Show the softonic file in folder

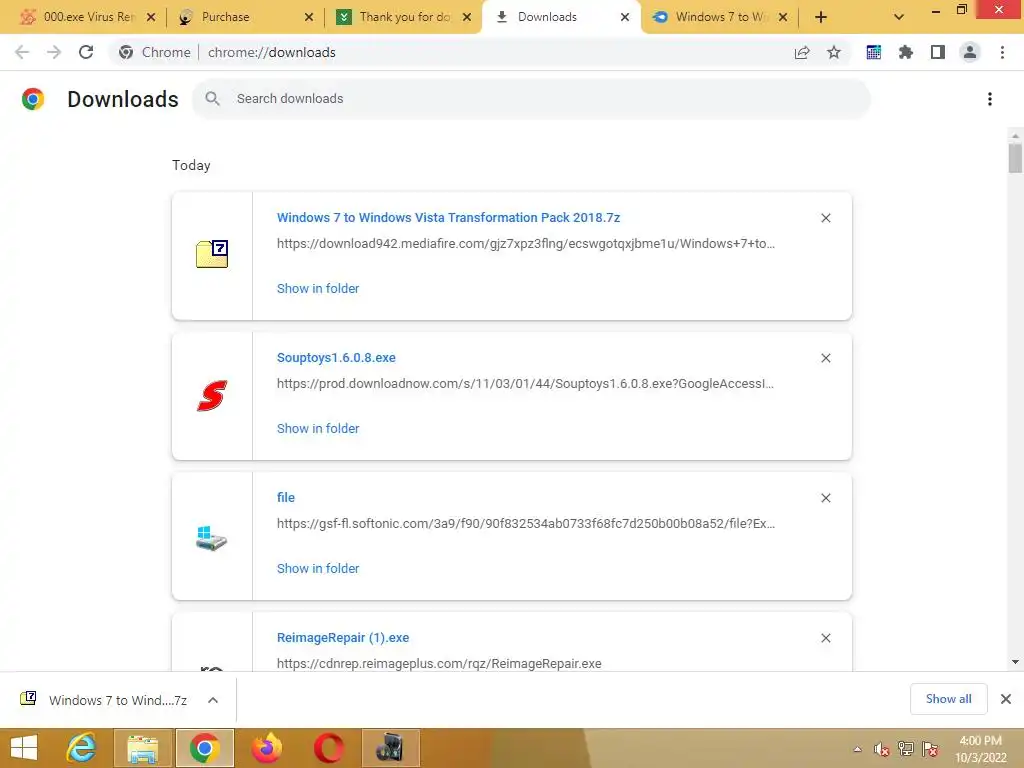[318, 568]
